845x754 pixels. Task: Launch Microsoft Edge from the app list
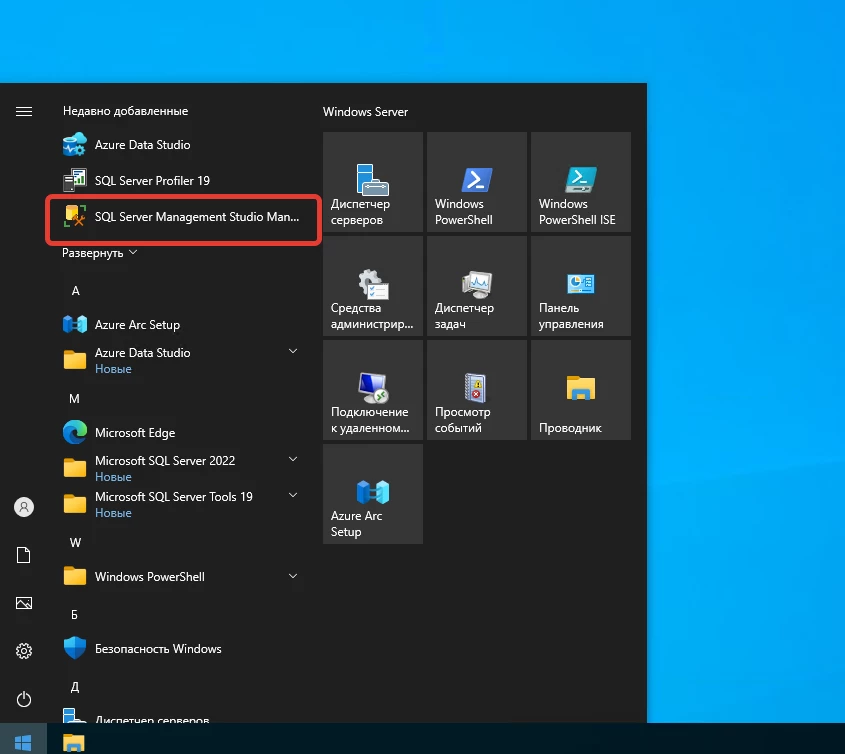pyautogui.click(x=134, y=433)
